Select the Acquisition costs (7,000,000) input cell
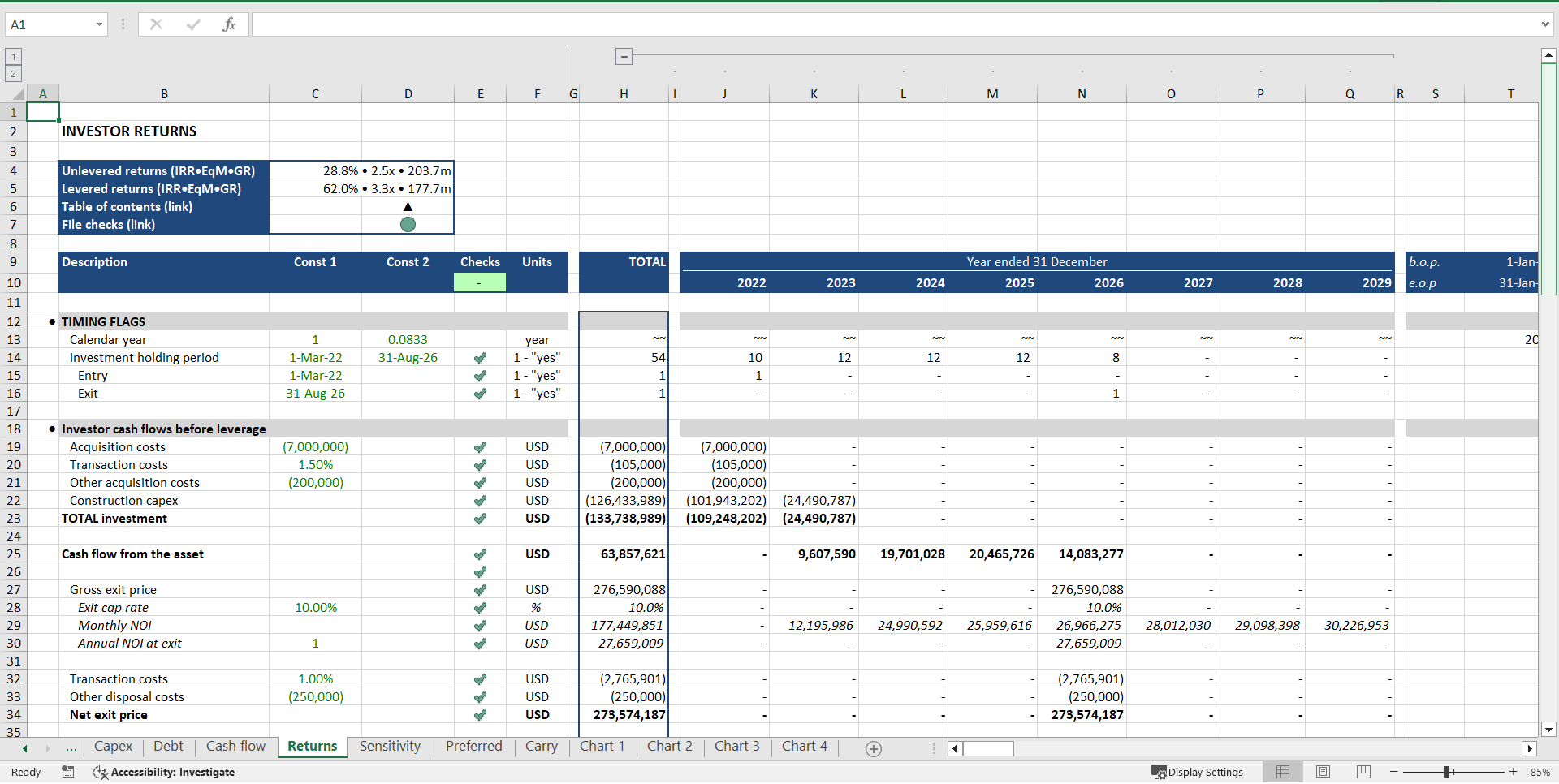Viewport: 1559px width, 784px height. [315, 447]
